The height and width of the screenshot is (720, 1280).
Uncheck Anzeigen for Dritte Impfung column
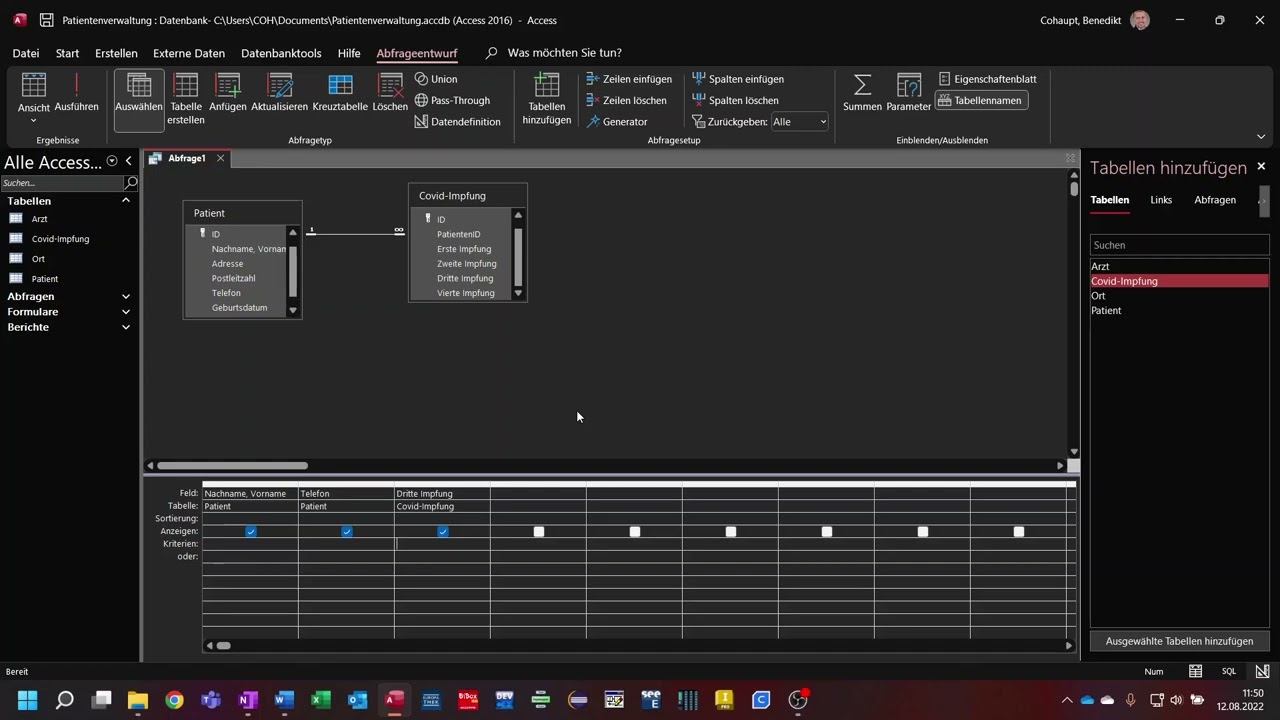[443, 532]
